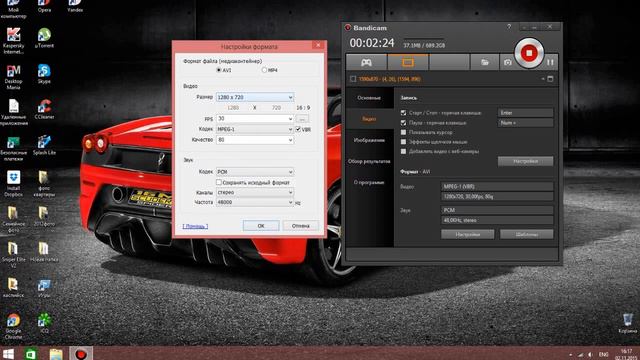The image size is (640, 360).
Task: Open File Explorer from the taskbar
Action: coord(56,353)
